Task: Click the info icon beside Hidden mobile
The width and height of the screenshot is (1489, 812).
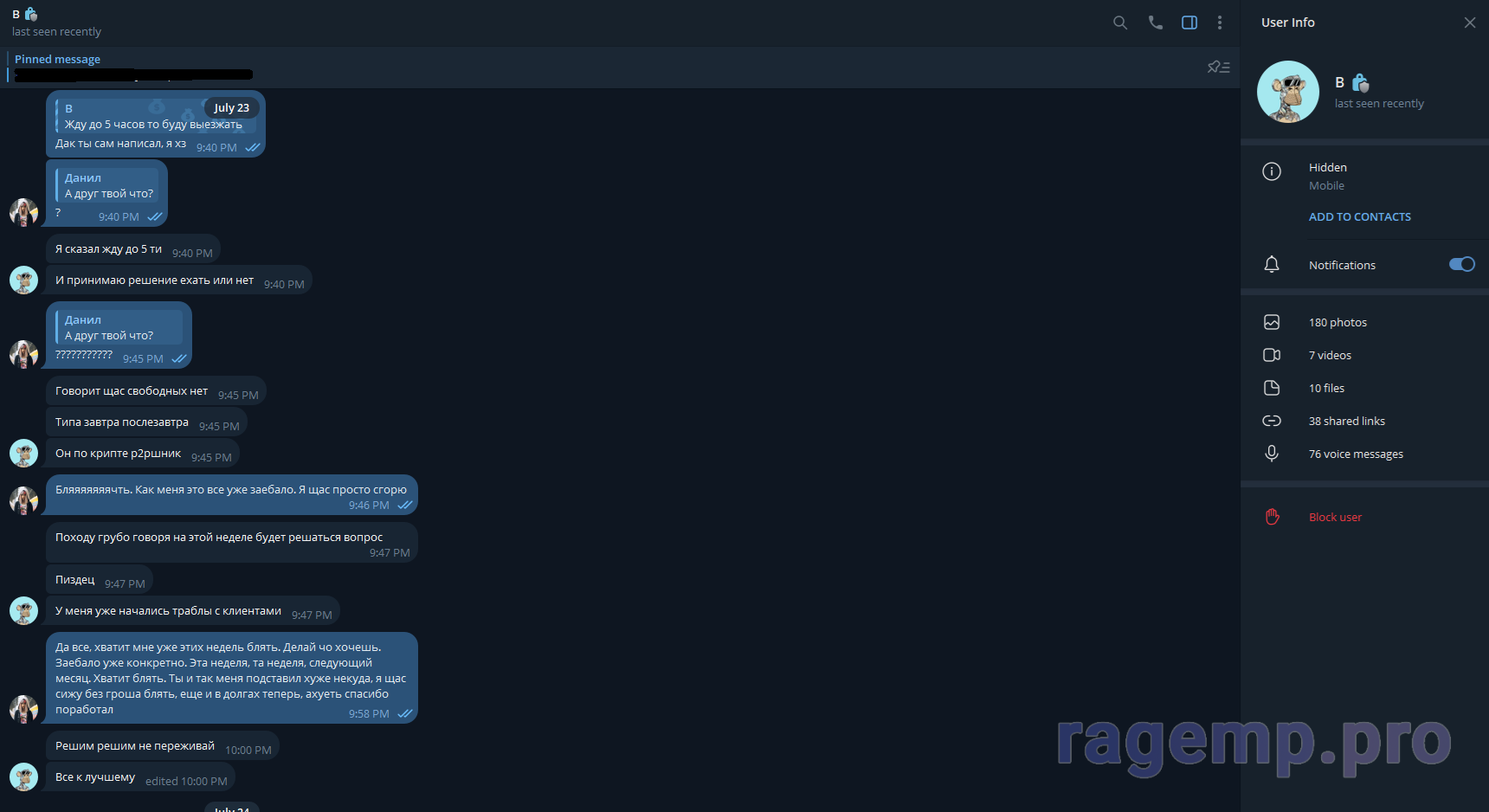Action: tap(1272, 171)
